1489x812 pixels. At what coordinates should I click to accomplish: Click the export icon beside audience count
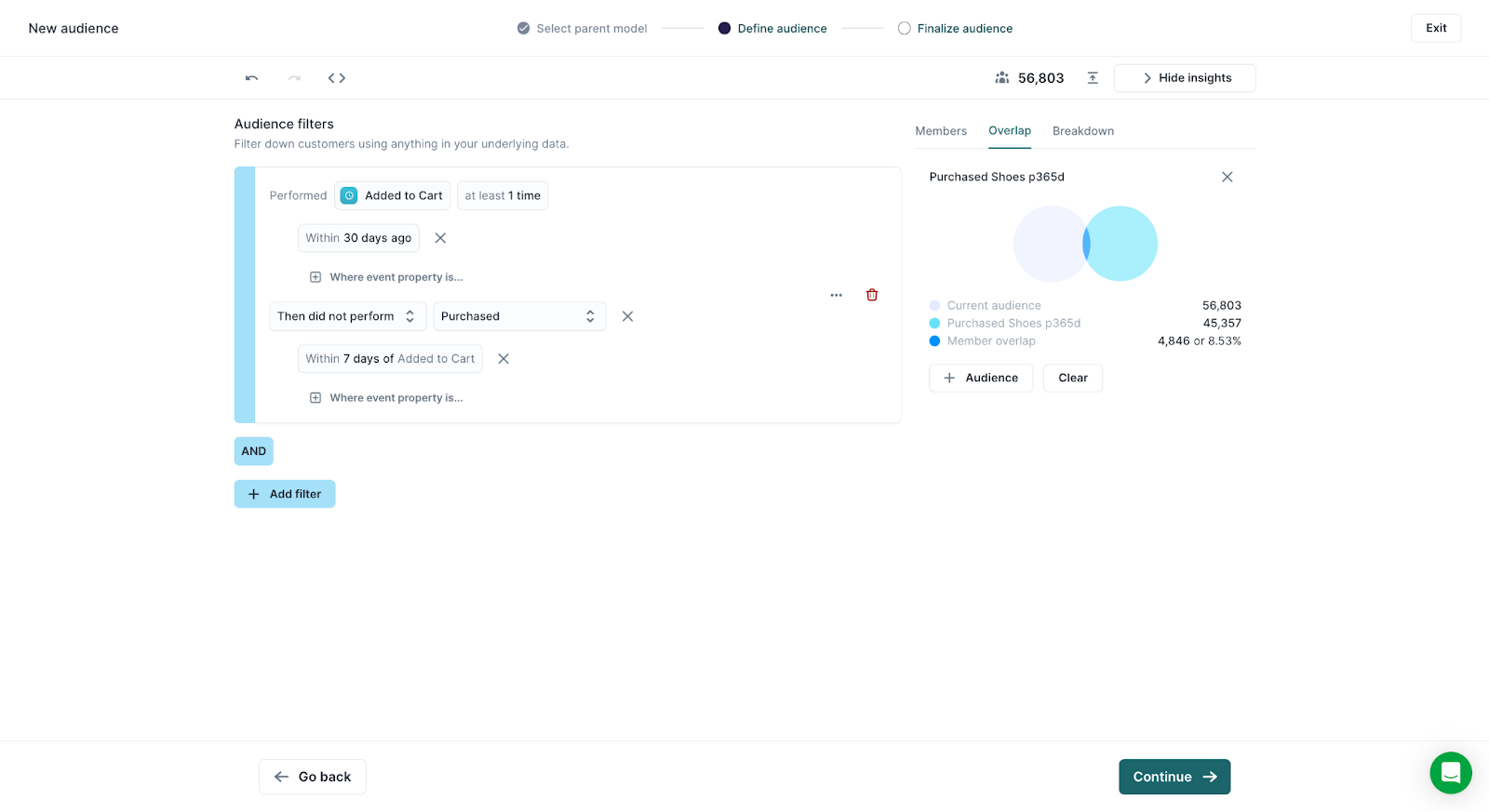[1093, 78]
